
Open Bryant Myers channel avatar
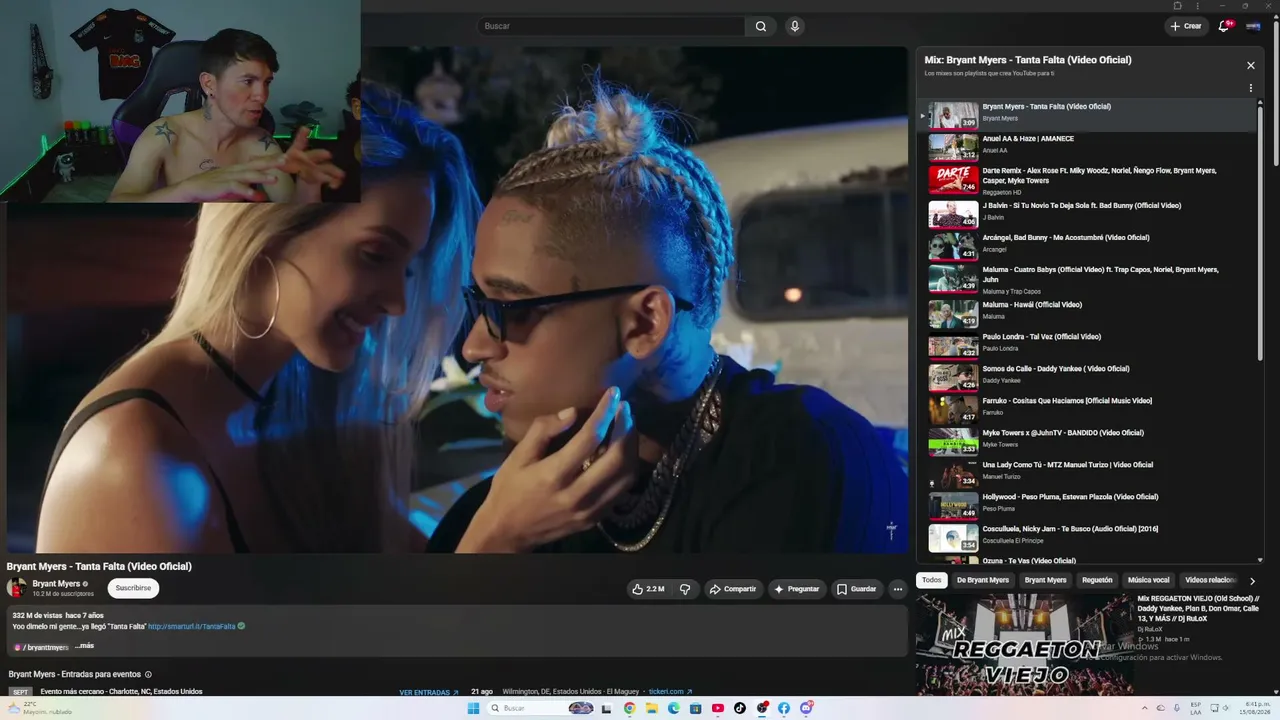pos(17,588)
